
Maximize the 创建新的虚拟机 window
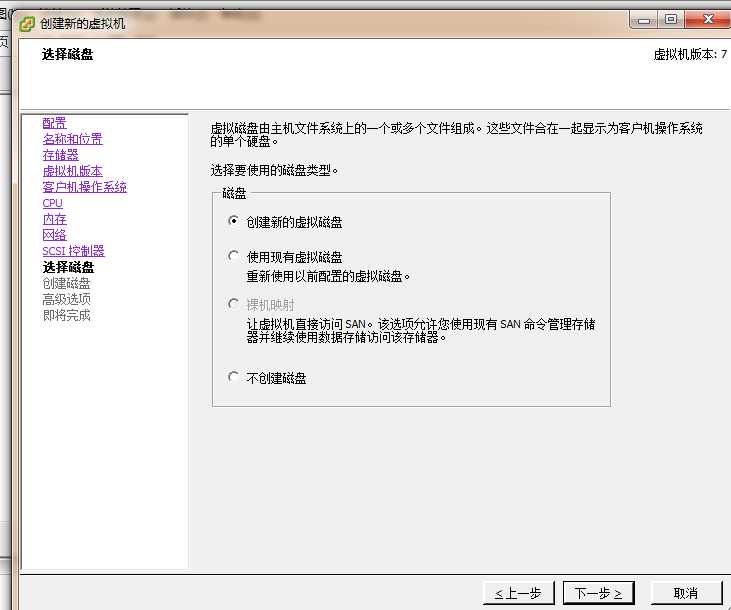click(671, 20)
